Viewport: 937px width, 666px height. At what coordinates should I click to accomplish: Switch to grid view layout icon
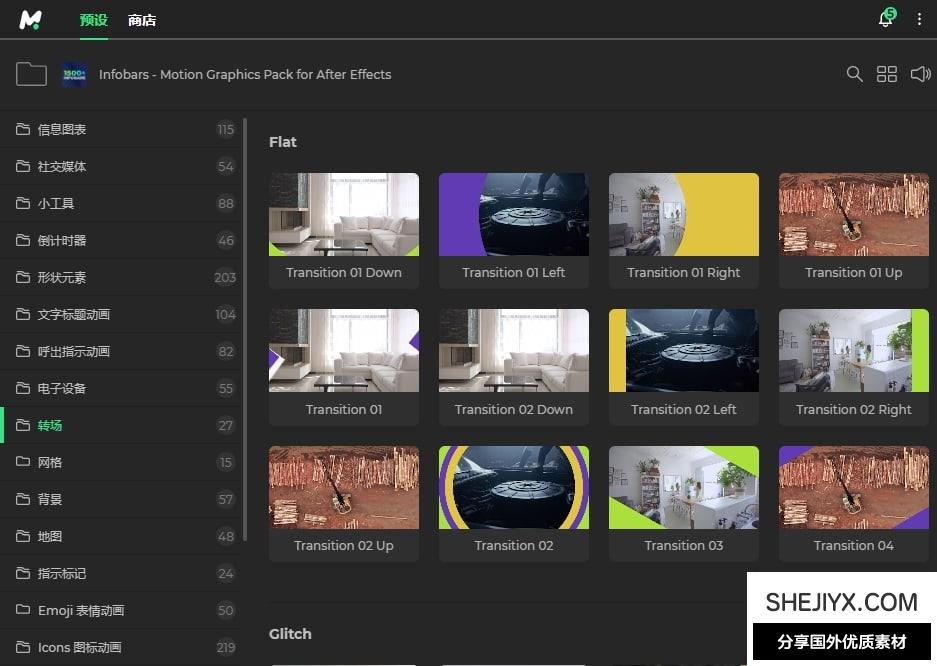coord(887,74)
